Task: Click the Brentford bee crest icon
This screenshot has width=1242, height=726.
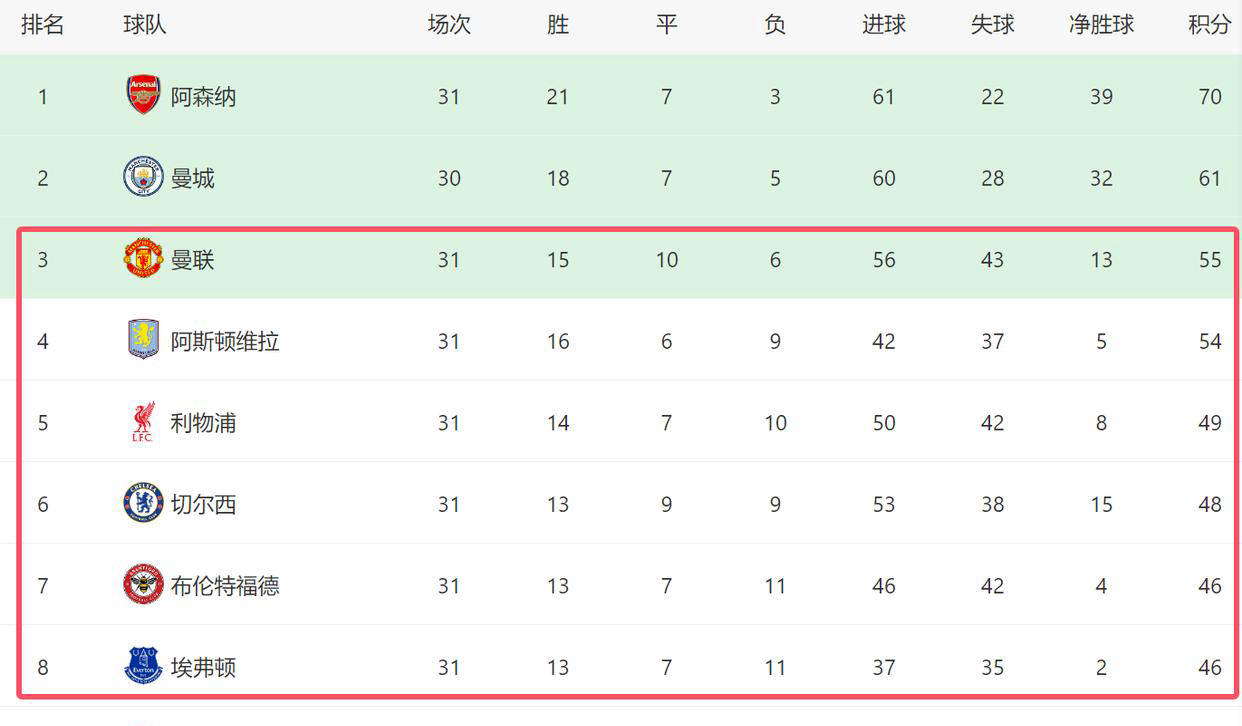Action: (143, 585)
